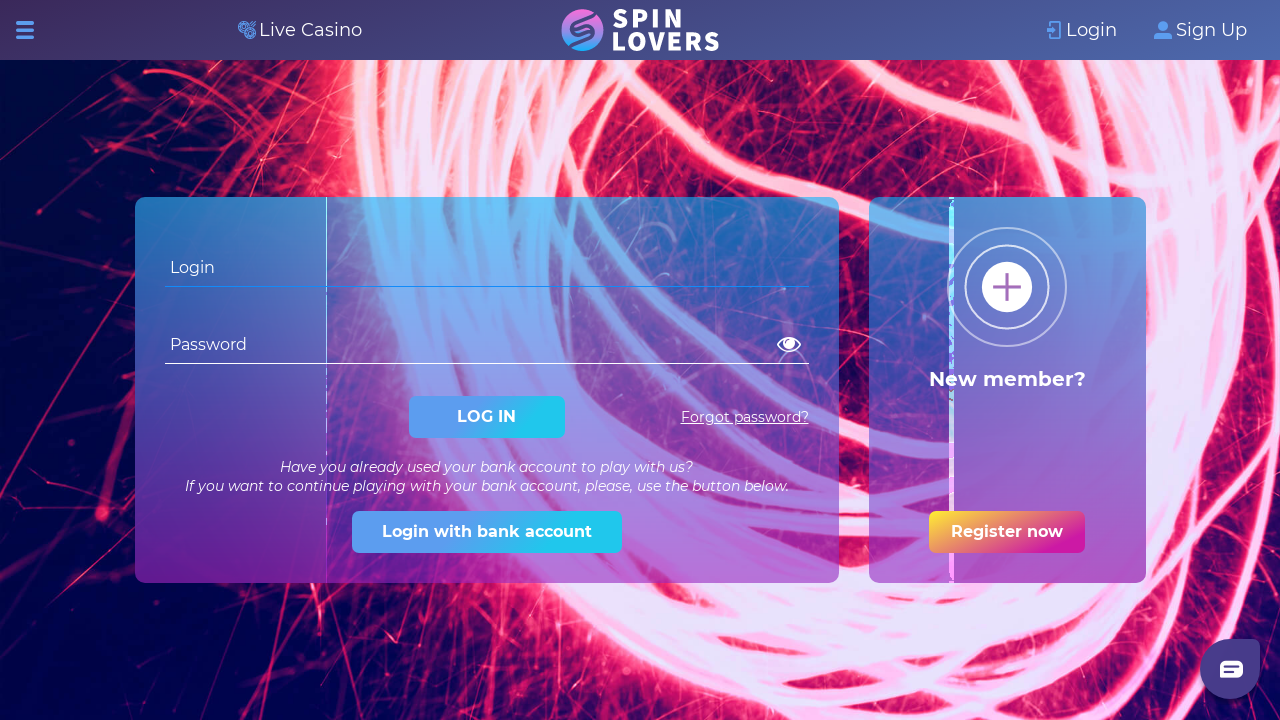Open the Forgot password? link
The width and height of the screenshot is (1280, 720).
click(745, 417)
